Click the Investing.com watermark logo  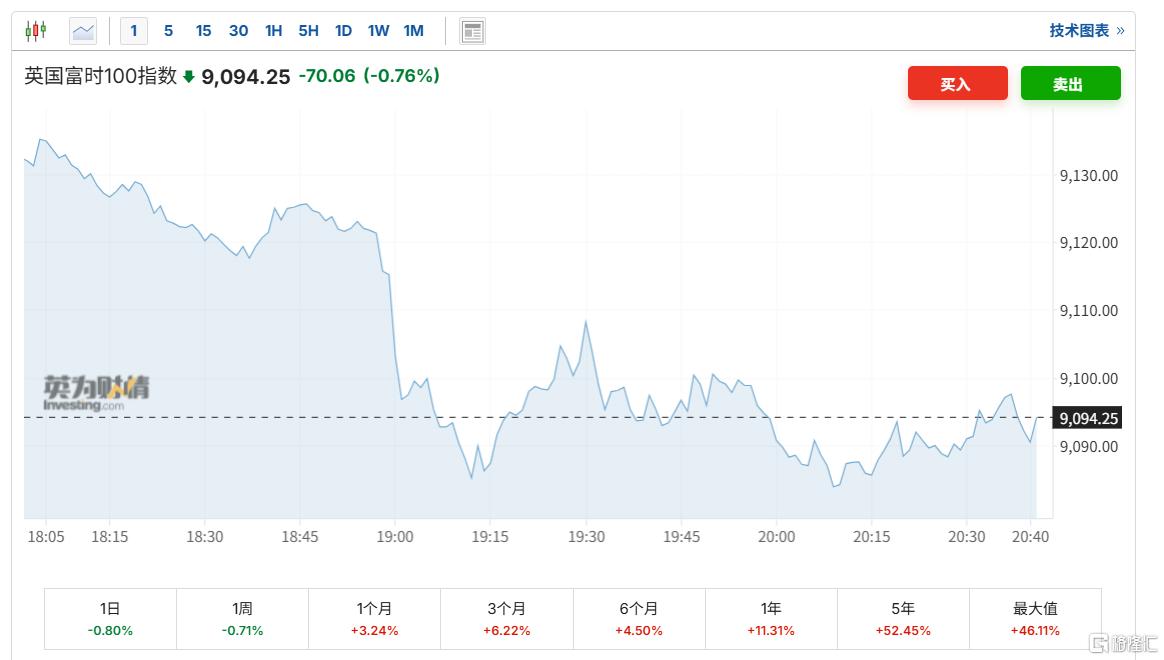pos(96,393)
